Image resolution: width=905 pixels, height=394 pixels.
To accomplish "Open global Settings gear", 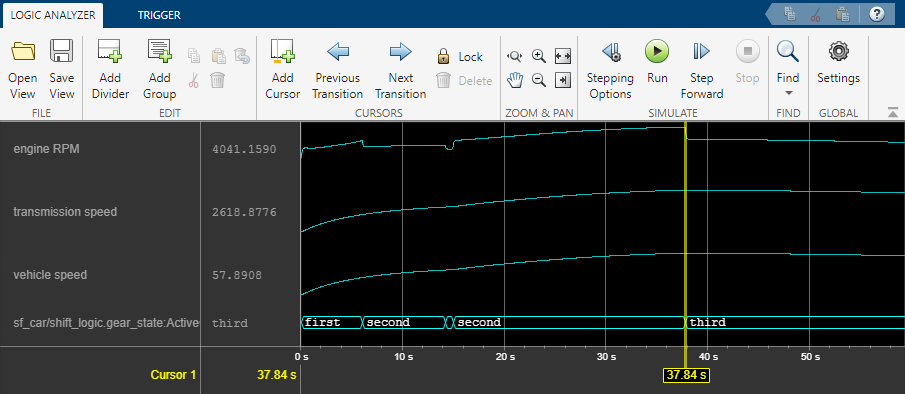I will (x=838, y=62).
